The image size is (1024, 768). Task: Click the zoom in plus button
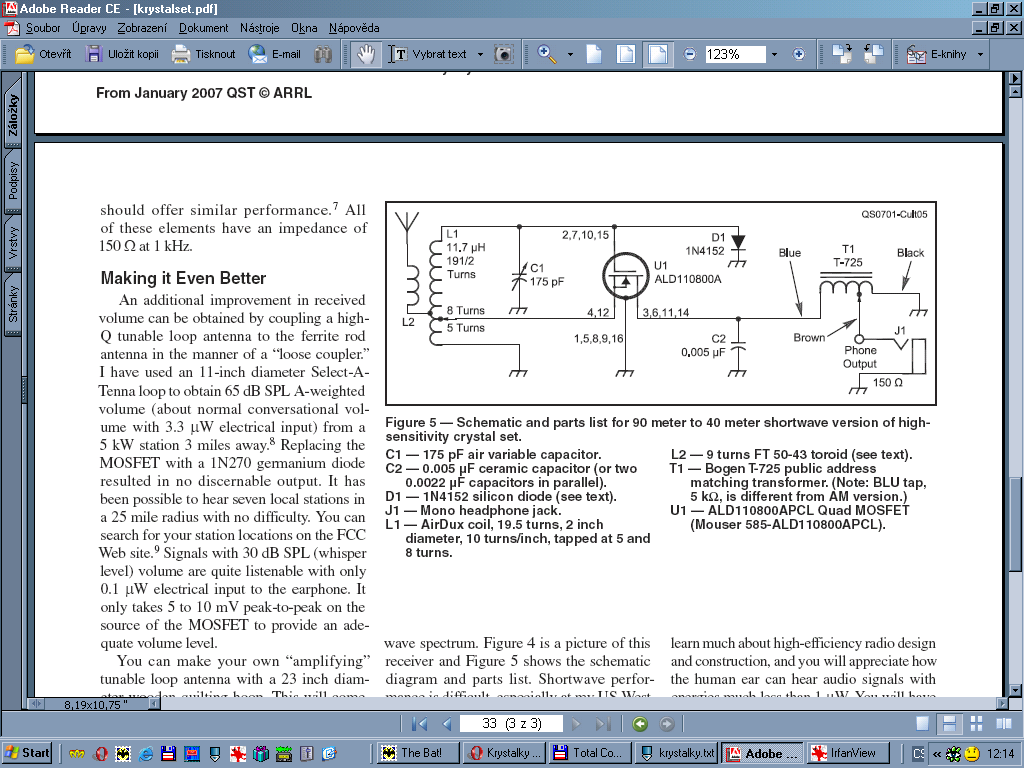tap(799, 54)
